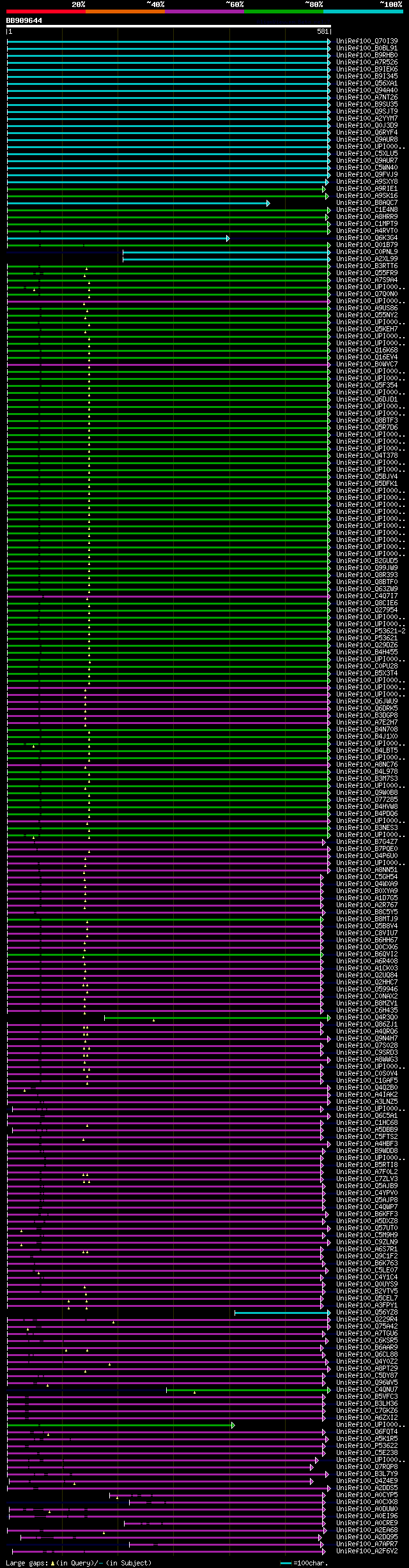Open hit UniRef100_B9IEK6
The height and width of the screenshot is (1568, 409).
point(367,69)
